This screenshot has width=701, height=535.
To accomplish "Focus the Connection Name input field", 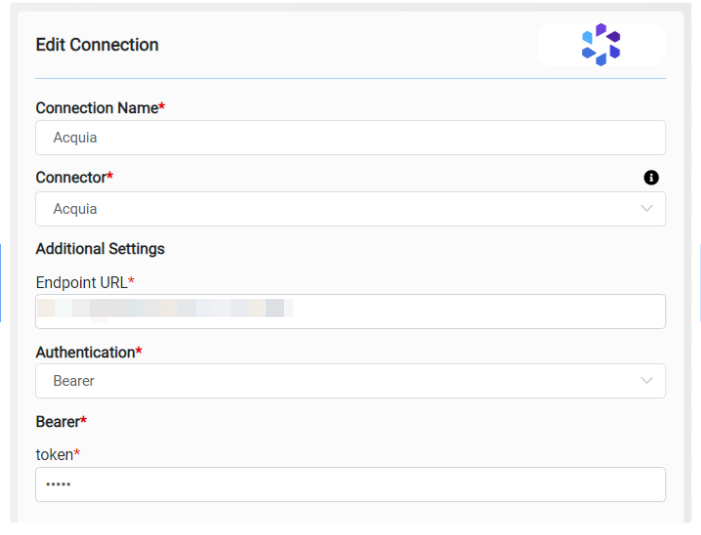I will pyautogui.click(x=350, y=137).
